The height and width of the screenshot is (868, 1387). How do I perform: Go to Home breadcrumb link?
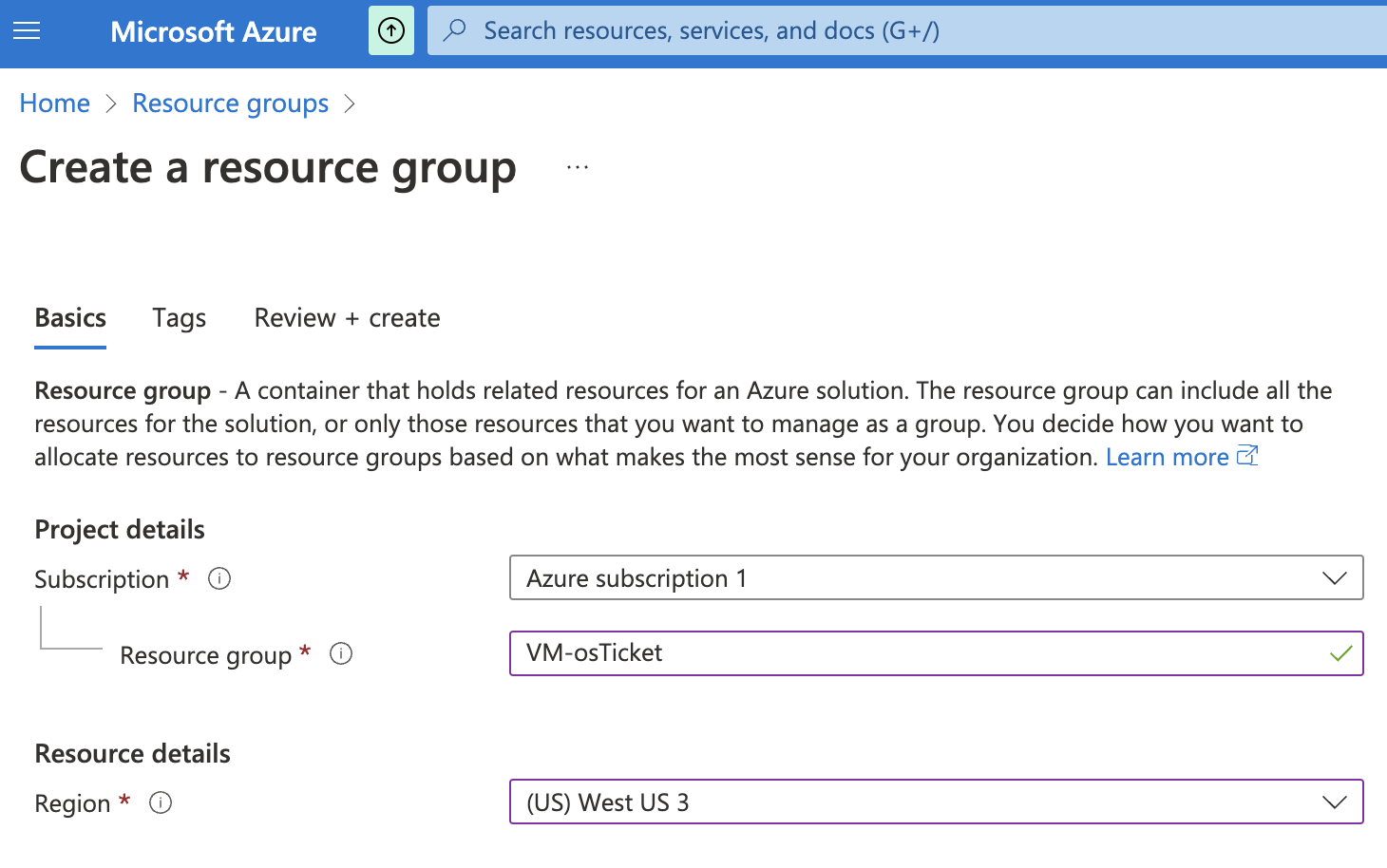(x=55, y=104)
